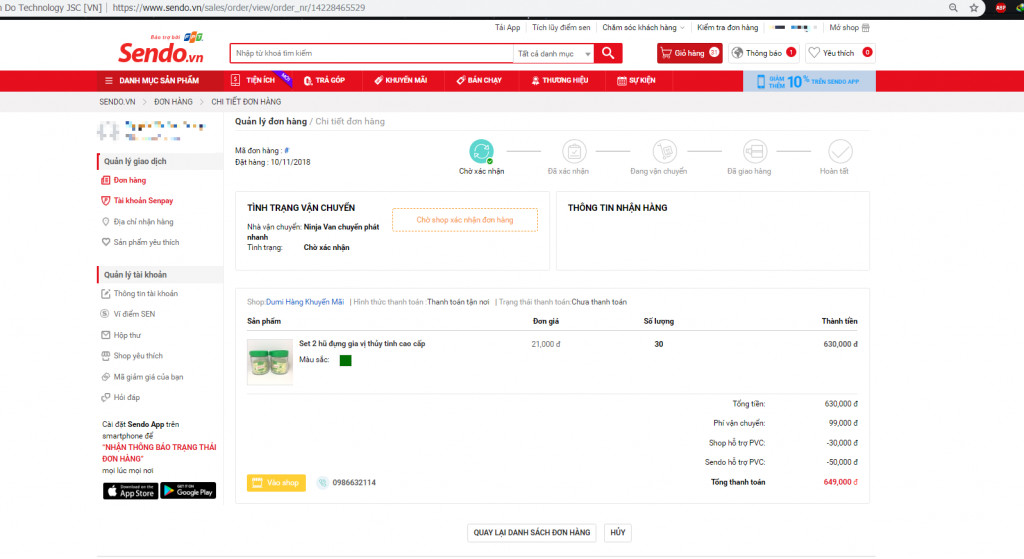Expand the Tất cả danh mục dropdown
The height and width of the screenshot is (559, 1024).
tap(553, 53)
